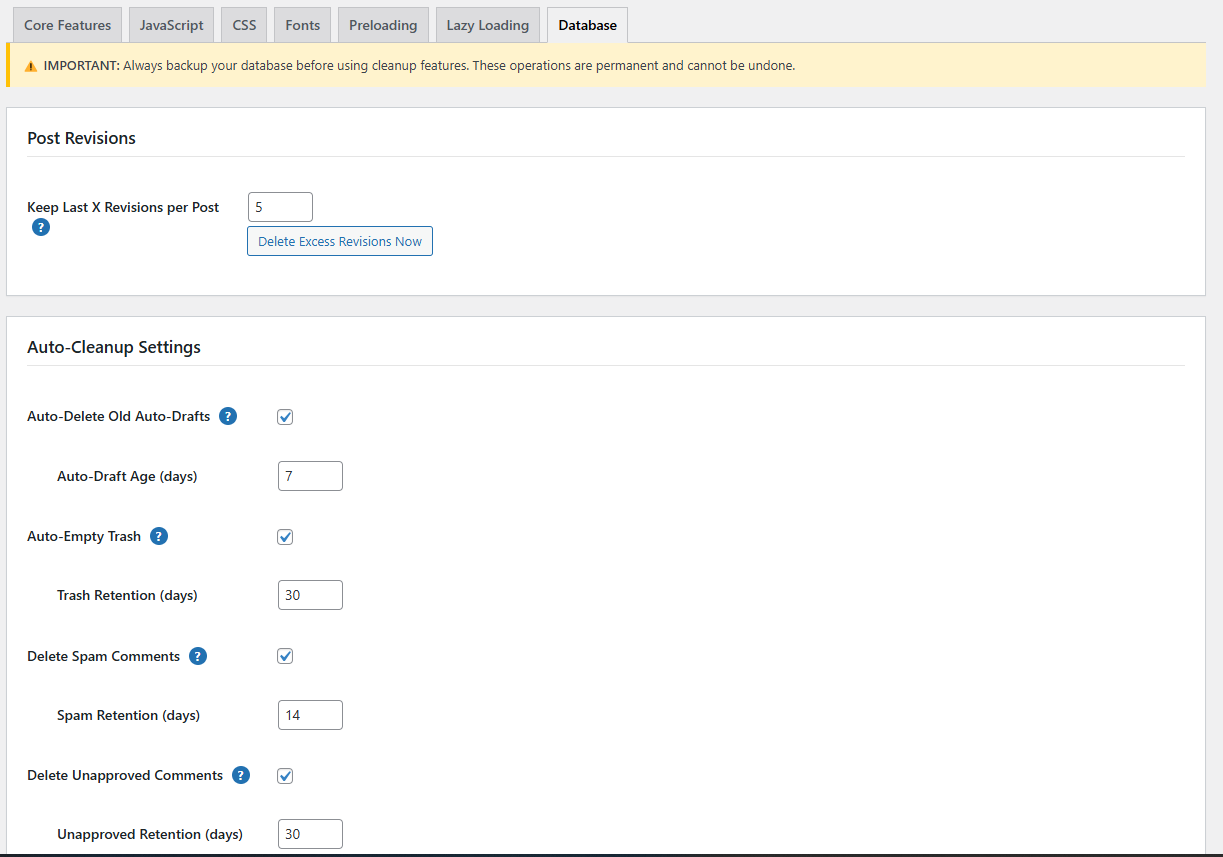This screenshot has height=857, width=1223.
Task: Open the Delete Spam Comments help tooltip
Action: click(197, 656)
